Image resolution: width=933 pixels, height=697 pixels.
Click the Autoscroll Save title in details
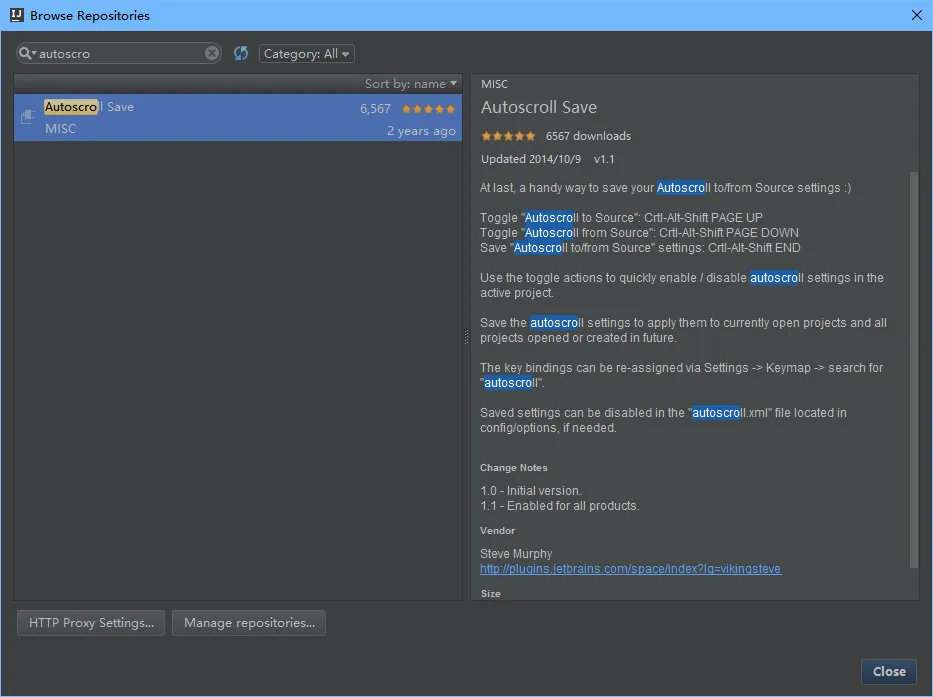538,108
